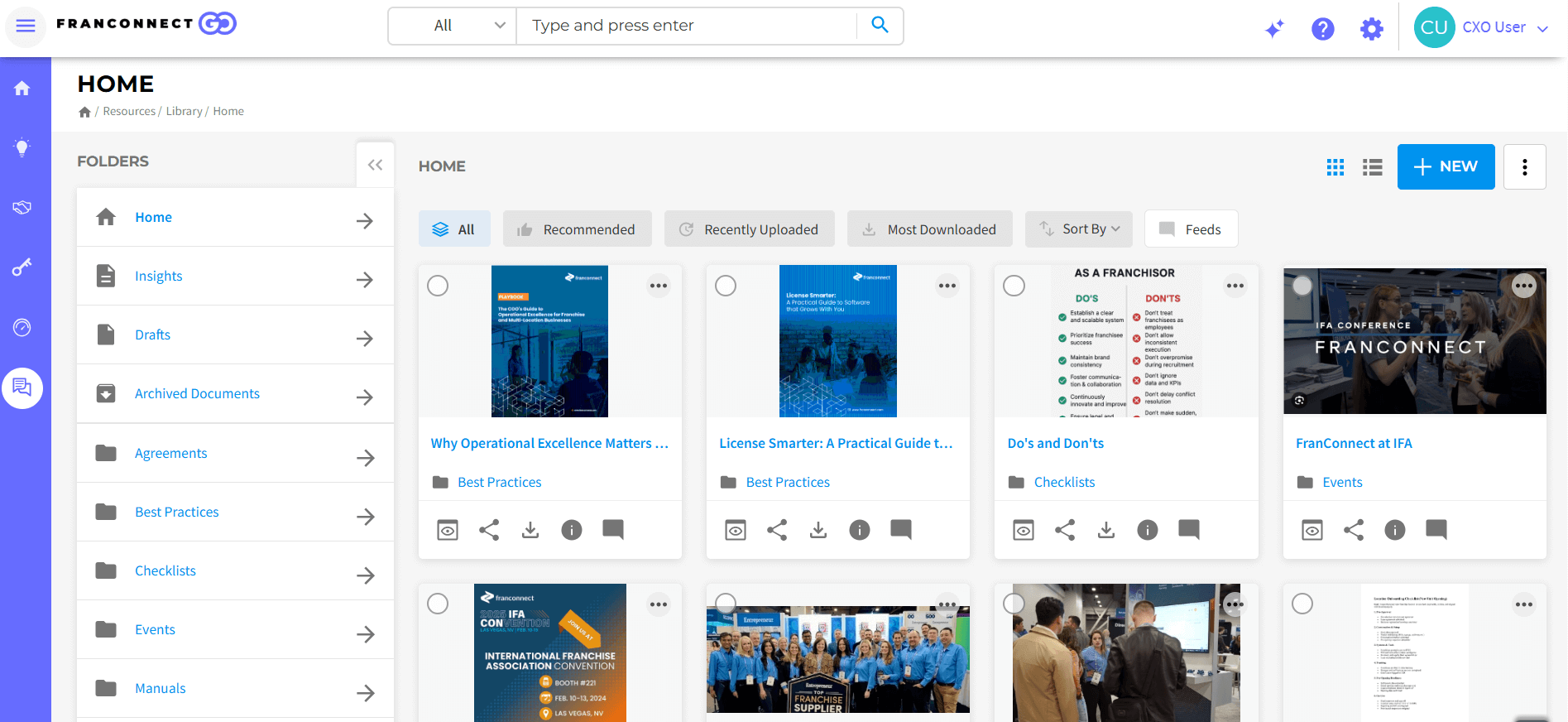1568x722 pixels.
Task: Click the handshake icon in left sidebar
Action: click(x=22, y=207)
